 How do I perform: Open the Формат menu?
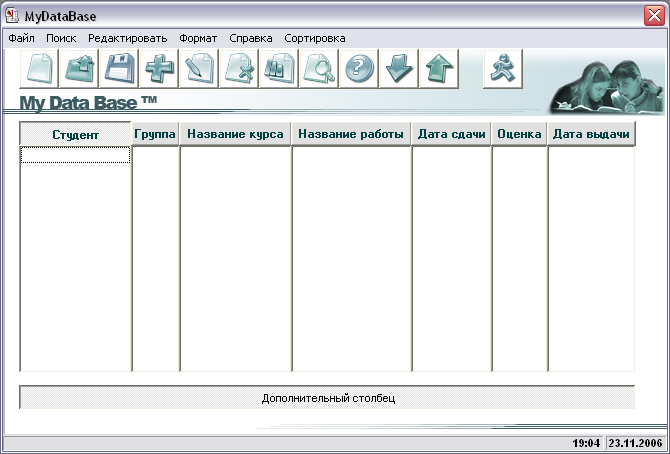pyautogui.click(x=198, y=38)
